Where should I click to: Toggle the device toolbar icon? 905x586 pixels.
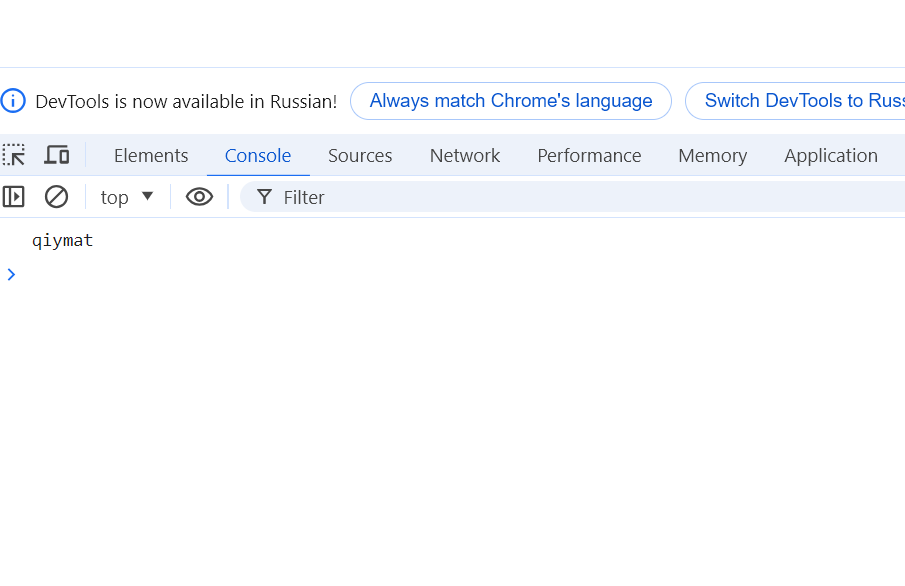[57, 155]
